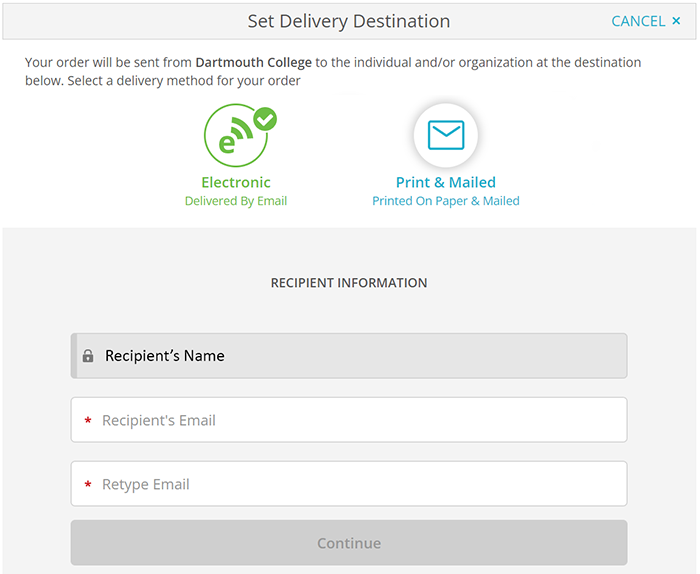Select the Print & Mailed label

click(446, 182)
